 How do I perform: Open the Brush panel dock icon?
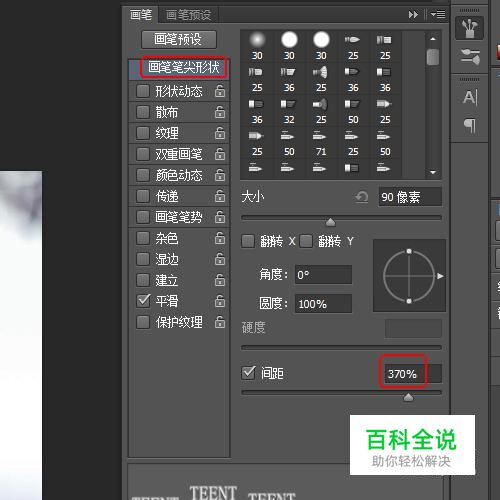pyautogui.click(x=469, y=28)
